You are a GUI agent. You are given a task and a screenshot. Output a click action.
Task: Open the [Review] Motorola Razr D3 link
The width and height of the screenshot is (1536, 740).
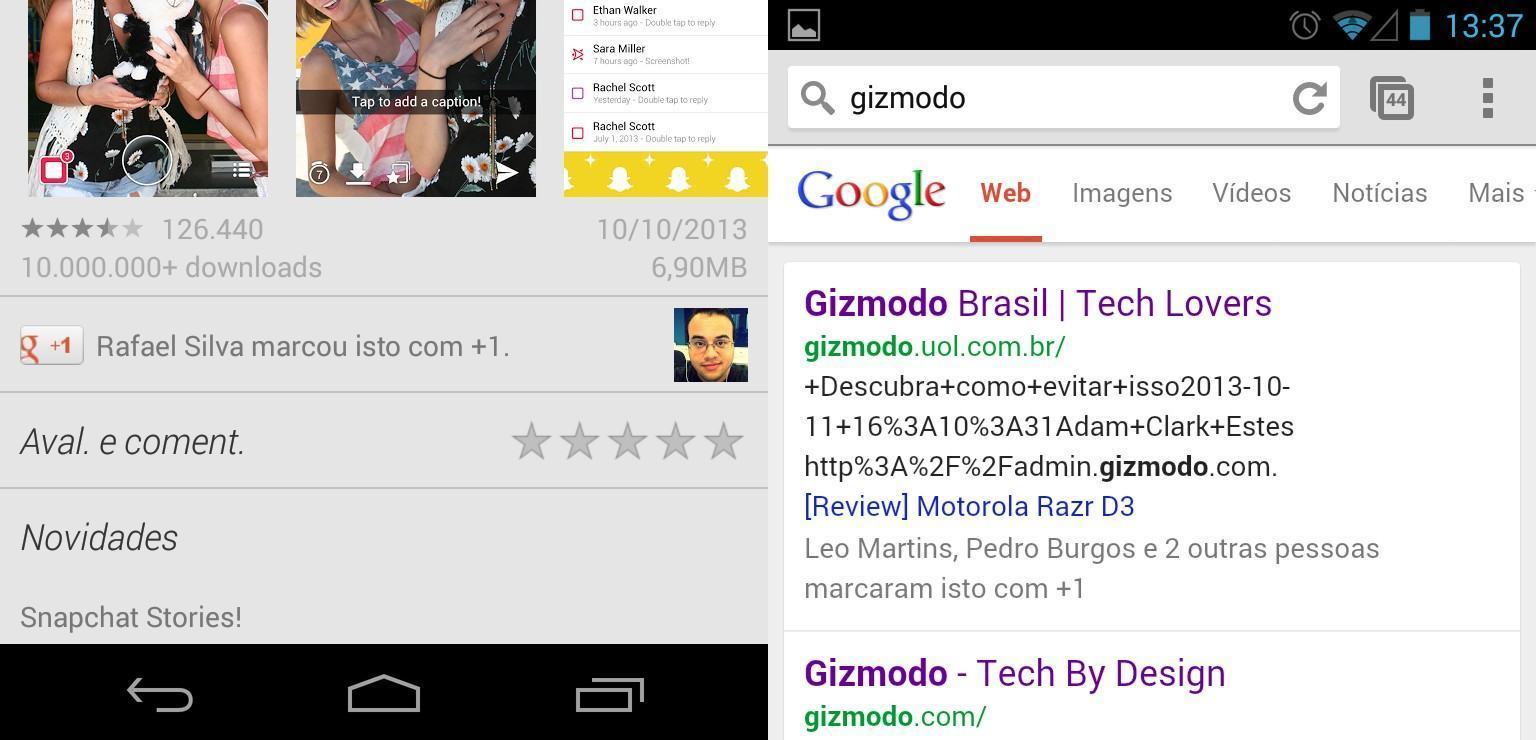969,507
